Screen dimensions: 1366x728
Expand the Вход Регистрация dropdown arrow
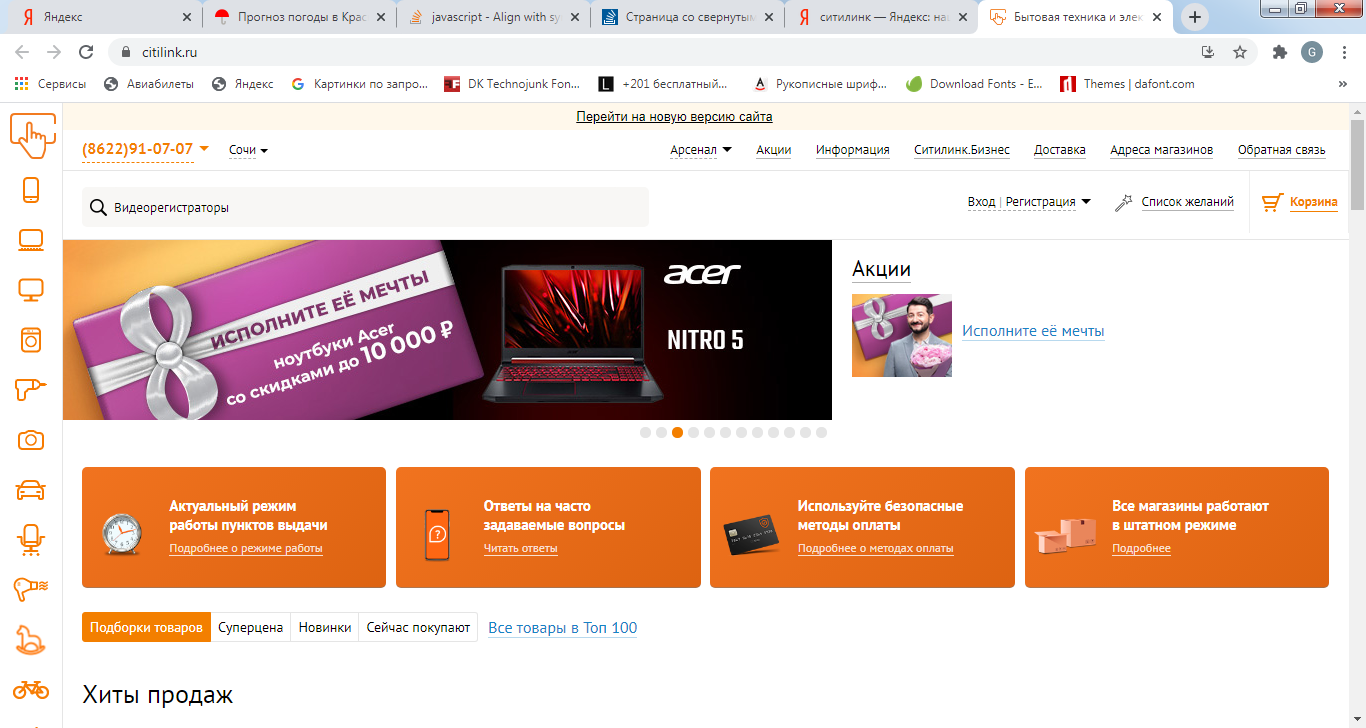(1086, 202)
